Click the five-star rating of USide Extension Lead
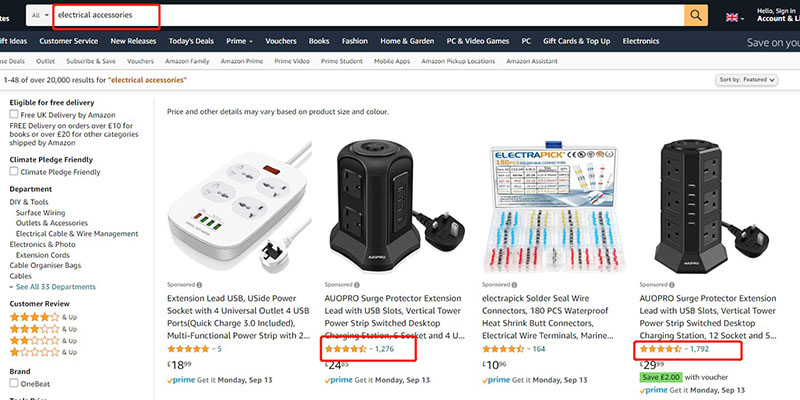Image resolution: width=800 pixels, height=400 pixels. pyautogui.click(x=188, y=349)
